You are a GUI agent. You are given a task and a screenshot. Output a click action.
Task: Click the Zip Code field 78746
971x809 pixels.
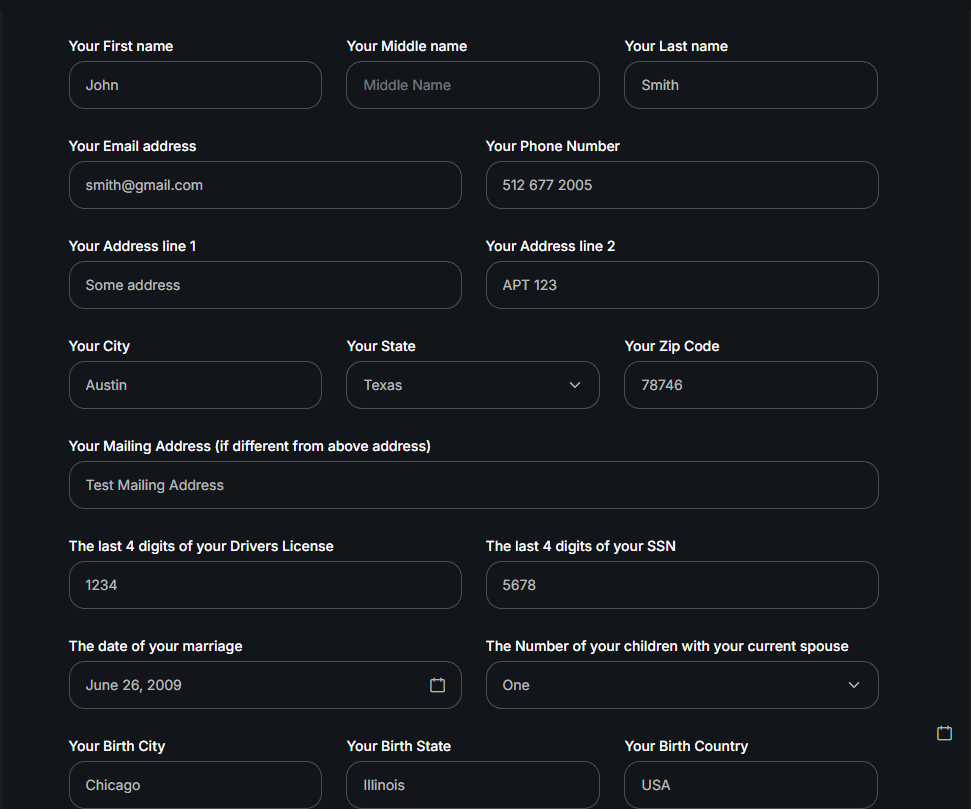(751, 385)
